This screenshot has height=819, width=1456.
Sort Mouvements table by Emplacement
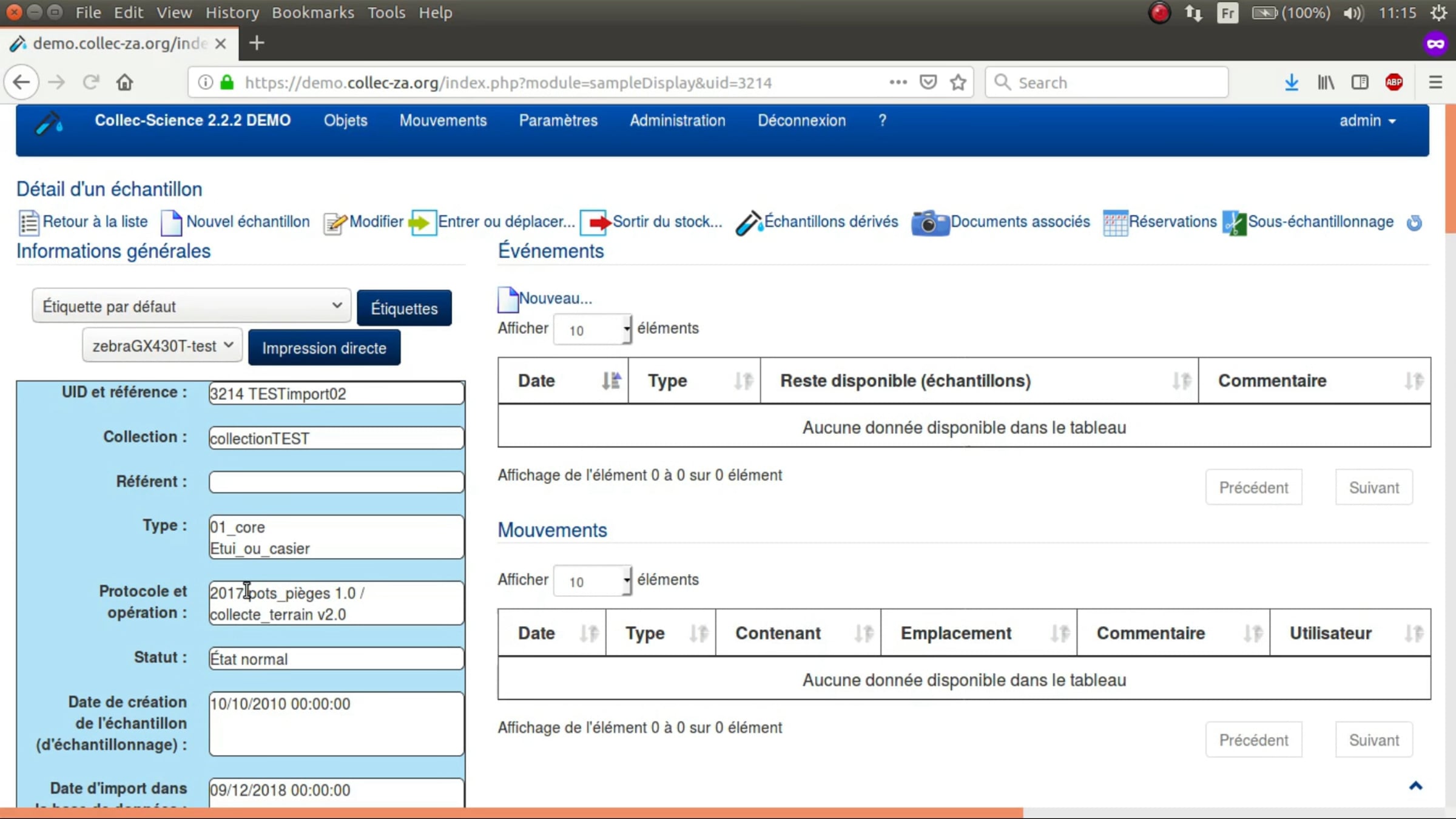pyautogui.click(x=979, y=633)
